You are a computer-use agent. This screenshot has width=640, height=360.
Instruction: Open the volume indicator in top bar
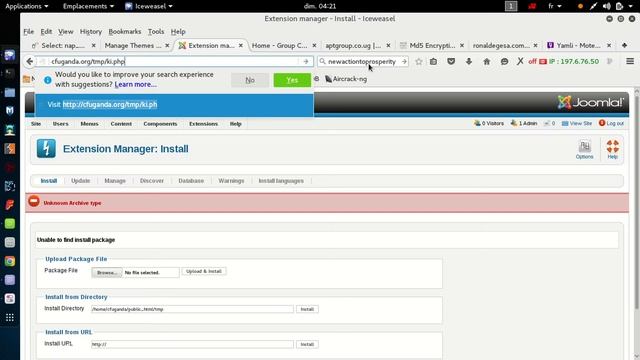(607, 6)
